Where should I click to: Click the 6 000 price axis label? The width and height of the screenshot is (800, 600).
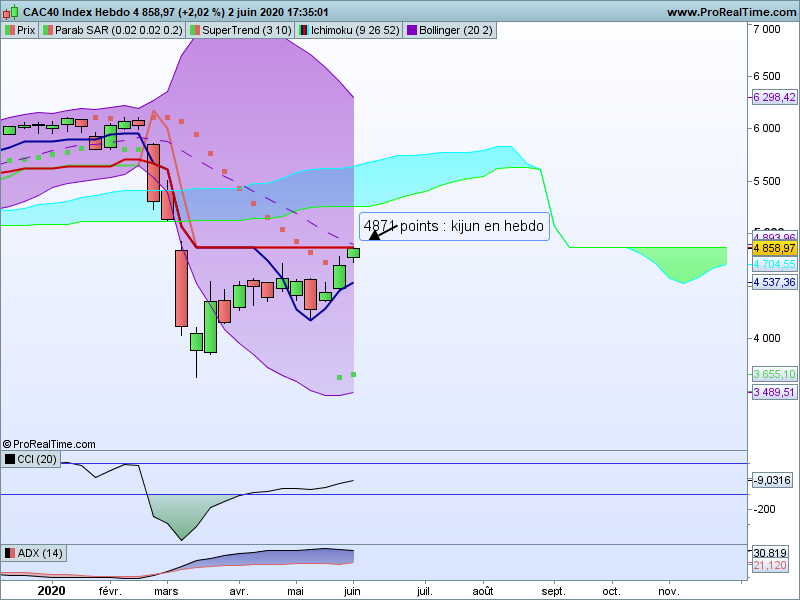click(767, 128)
